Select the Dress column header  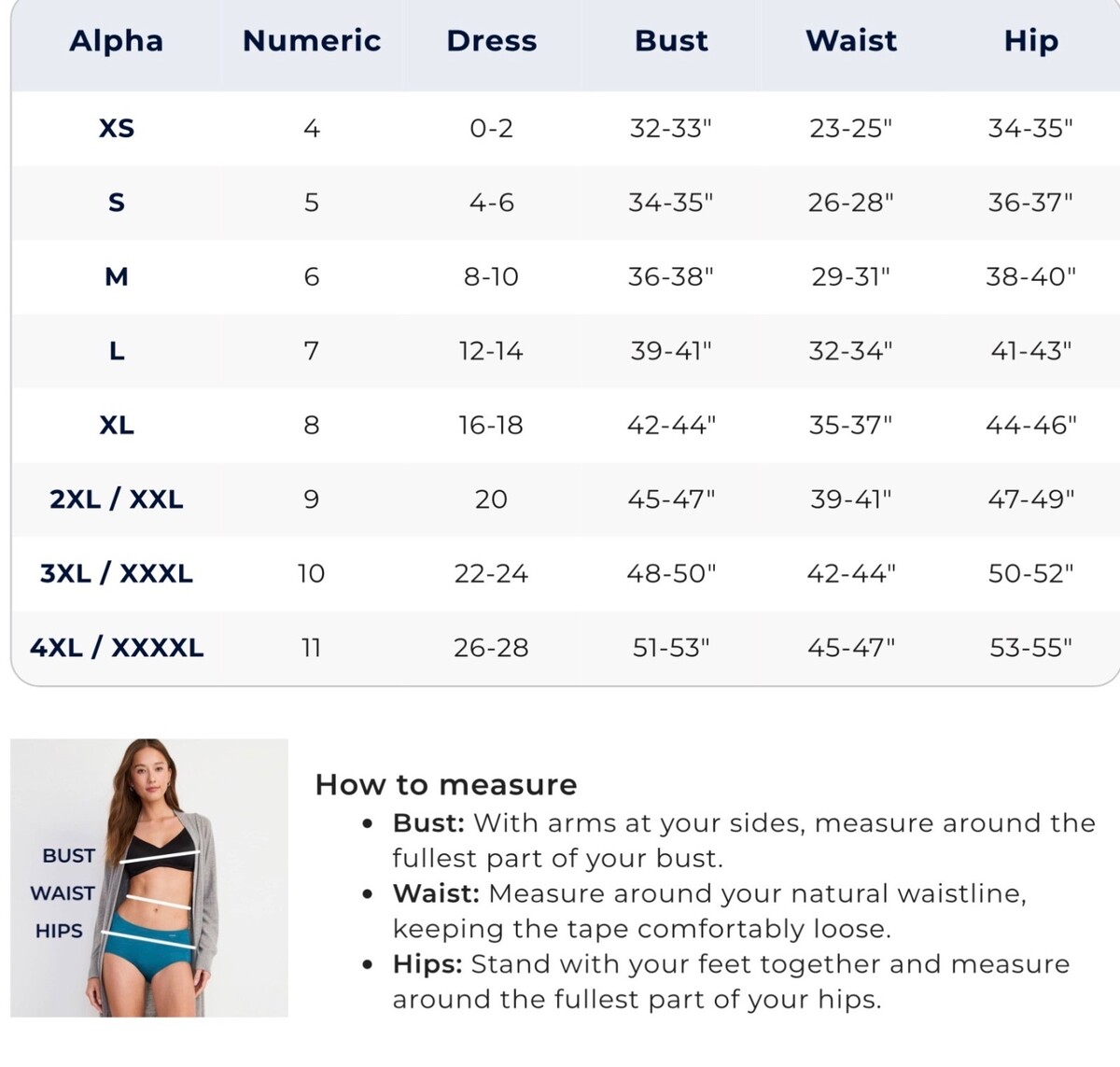coord(492,41)
